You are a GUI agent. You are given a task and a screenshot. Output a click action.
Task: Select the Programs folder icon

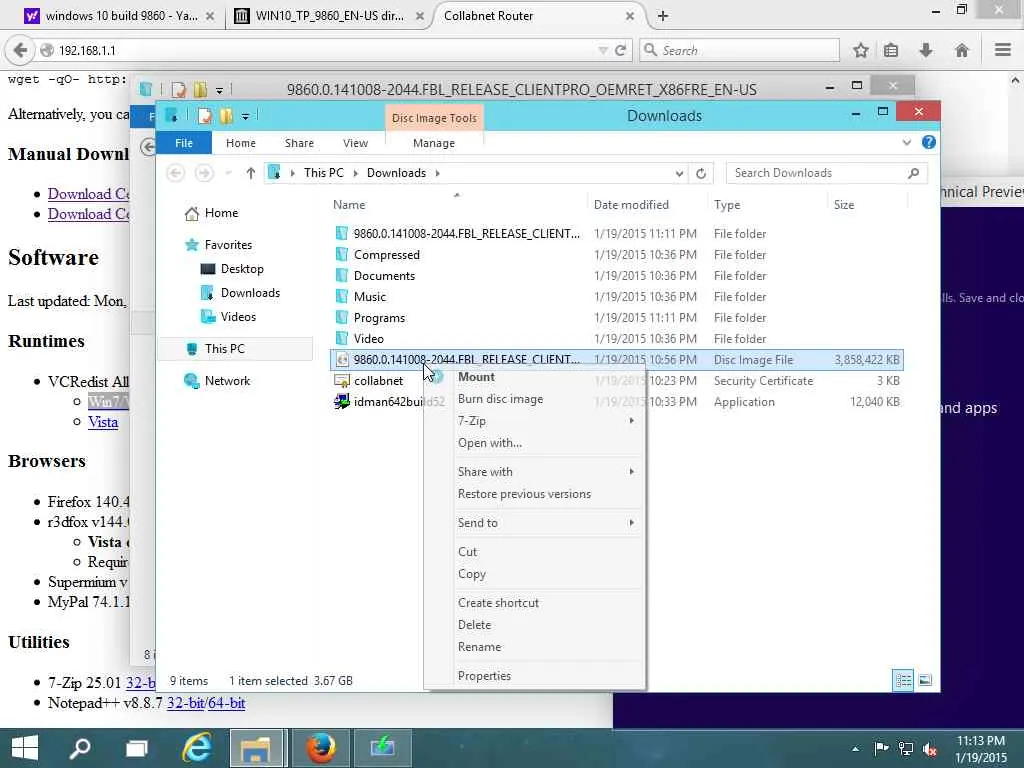342,317
